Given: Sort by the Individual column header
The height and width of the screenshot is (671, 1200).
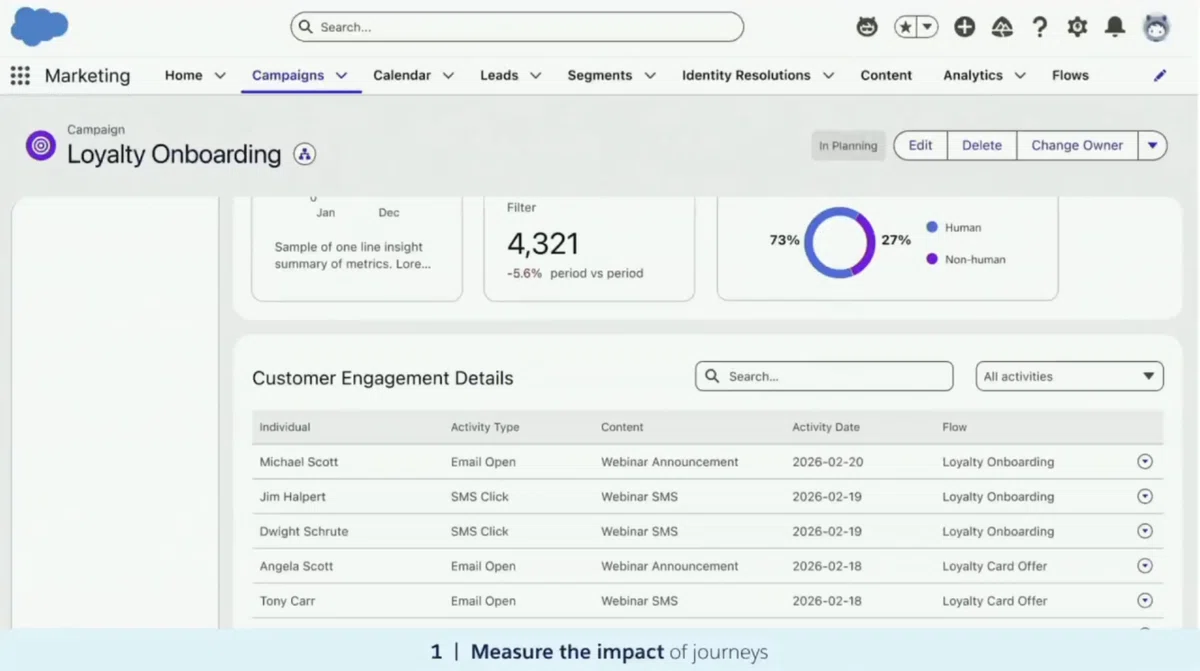Looking at the screenshot, I should point(285,427).
